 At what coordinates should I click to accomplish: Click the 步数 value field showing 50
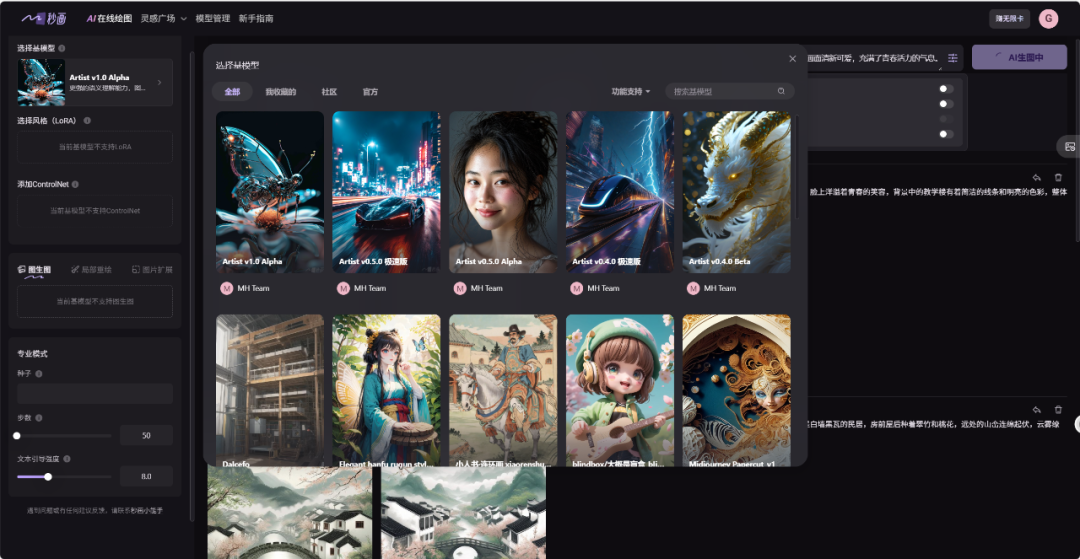pyautogui.click(x=146, y=436)
